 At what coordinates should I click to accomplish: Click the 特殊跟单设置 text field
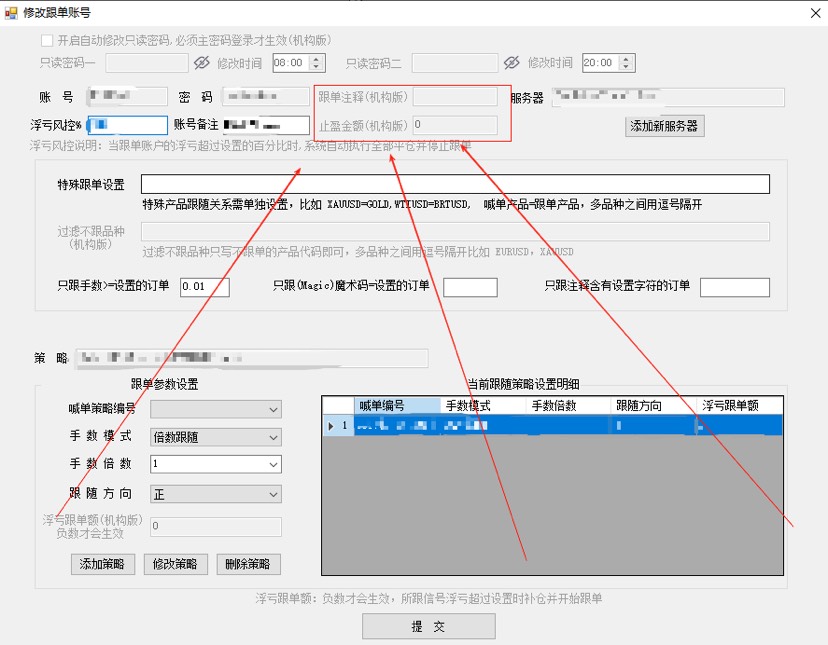(x=455, y=184)
